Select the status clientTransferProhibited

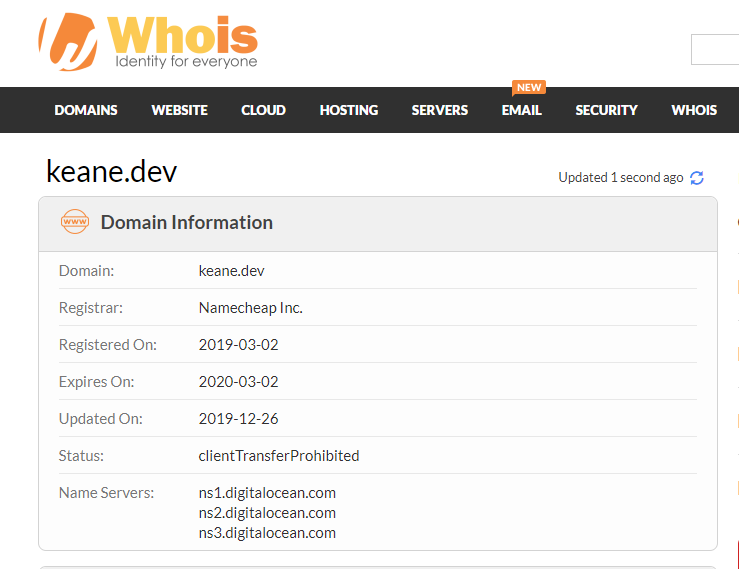(279, 455)
